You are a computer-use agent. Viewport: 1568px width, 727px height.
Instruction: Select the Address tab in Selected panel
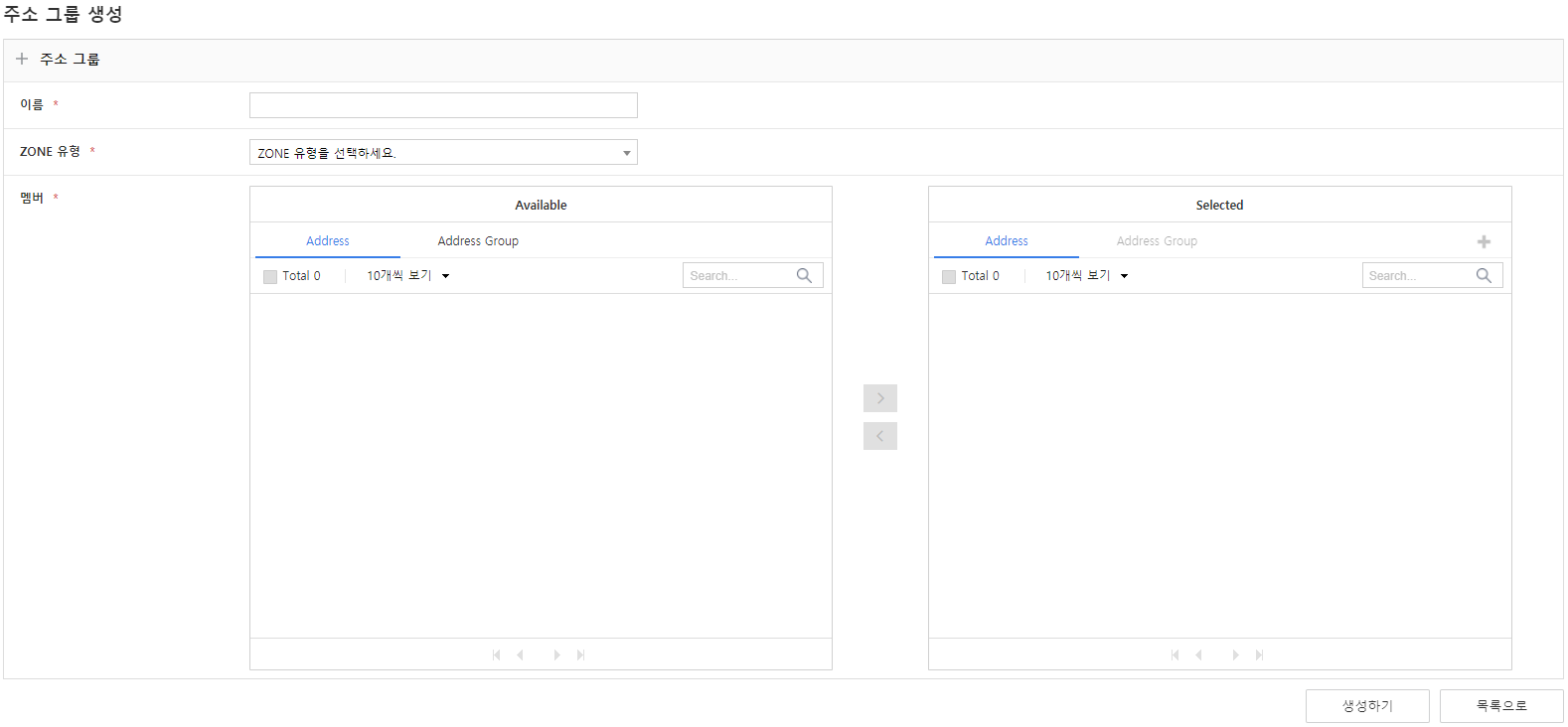tap(1007, 240)
